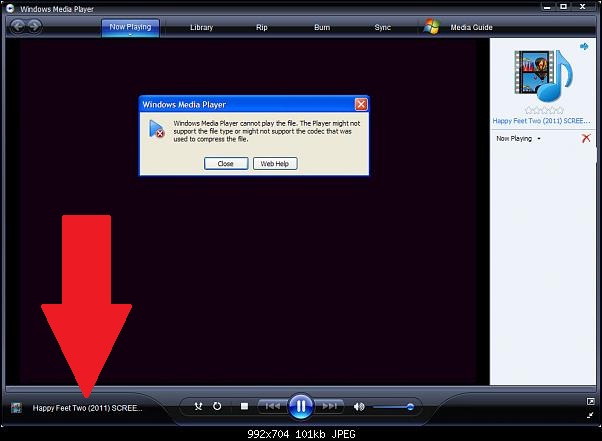
Task: Clear the list pane with red X
Action: click(x=586, y=138)
